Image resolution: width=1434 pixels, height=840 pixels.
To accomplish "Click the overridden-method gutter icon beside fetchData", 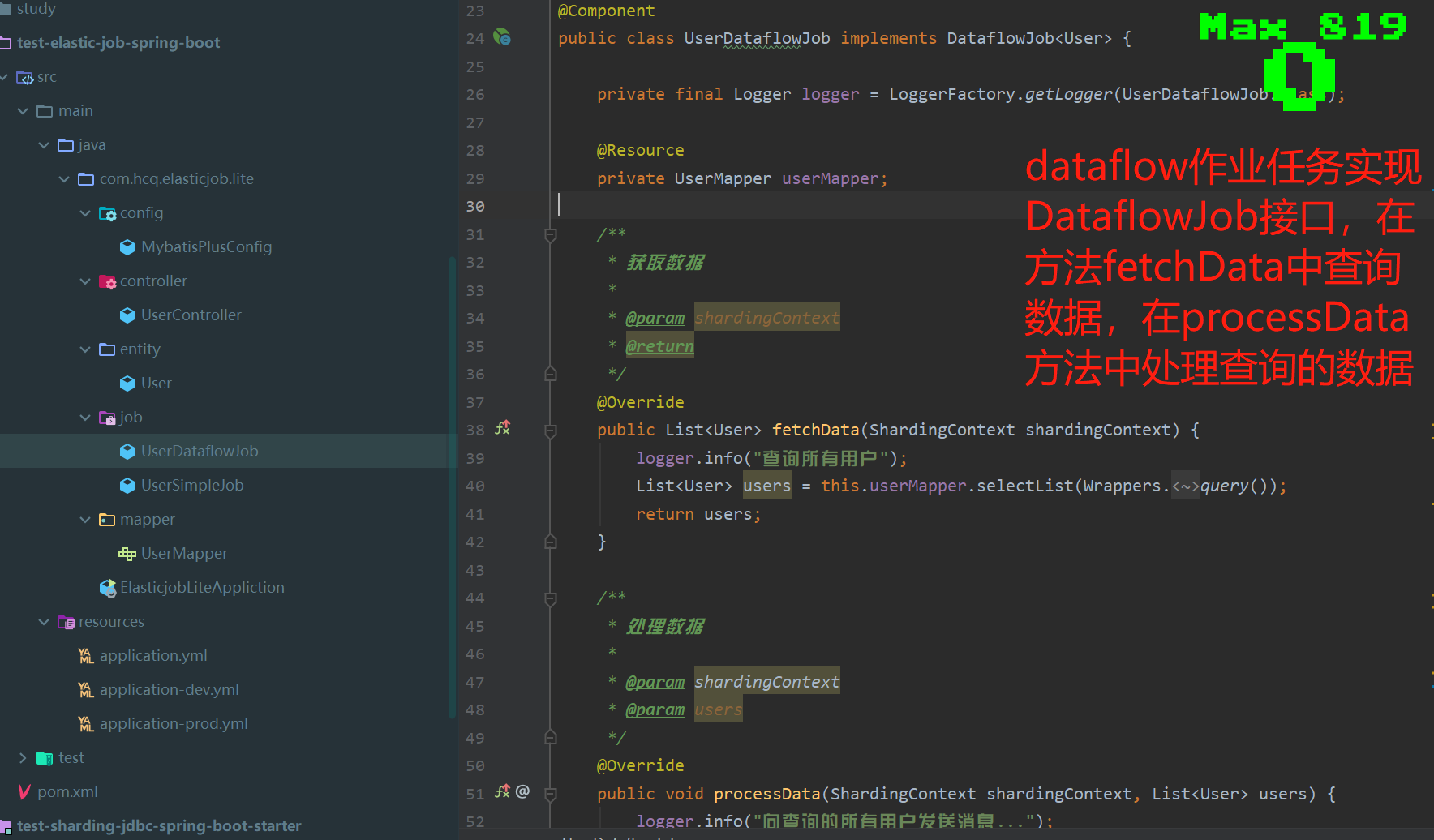I will [503, 428].
